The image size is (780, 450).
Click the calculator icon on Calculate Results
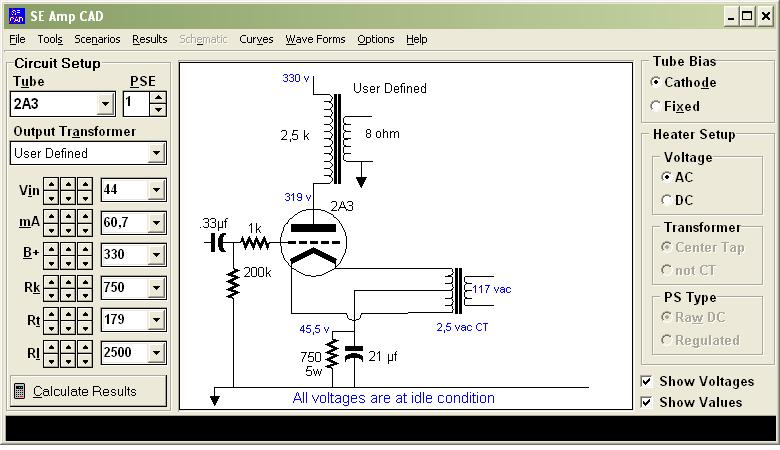(20, 391)
